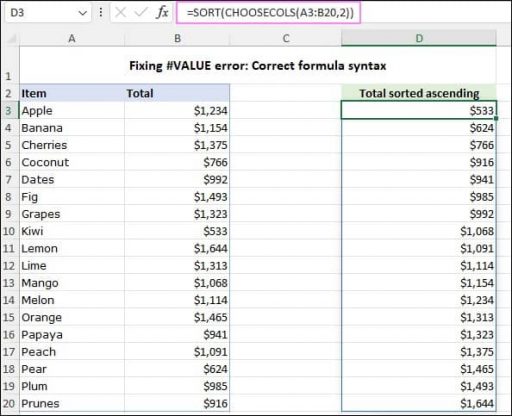Select the cell containing $1,644 in column B
The height and width of the screenshot is (416, 512).
pos(177,249)
